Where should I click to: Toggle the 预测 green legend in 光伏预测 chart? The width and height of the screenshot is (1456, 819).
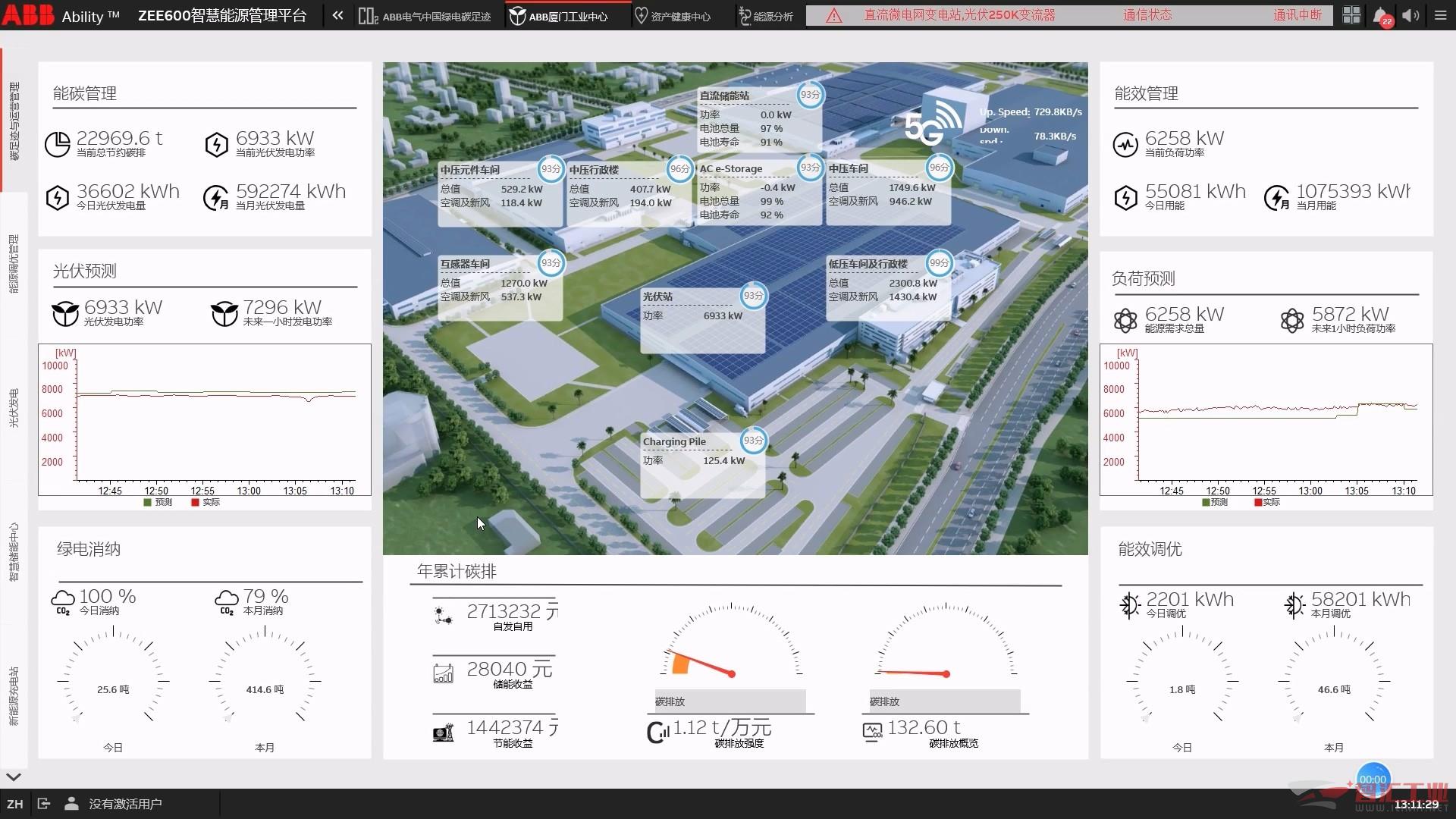[x=158, y=502]
